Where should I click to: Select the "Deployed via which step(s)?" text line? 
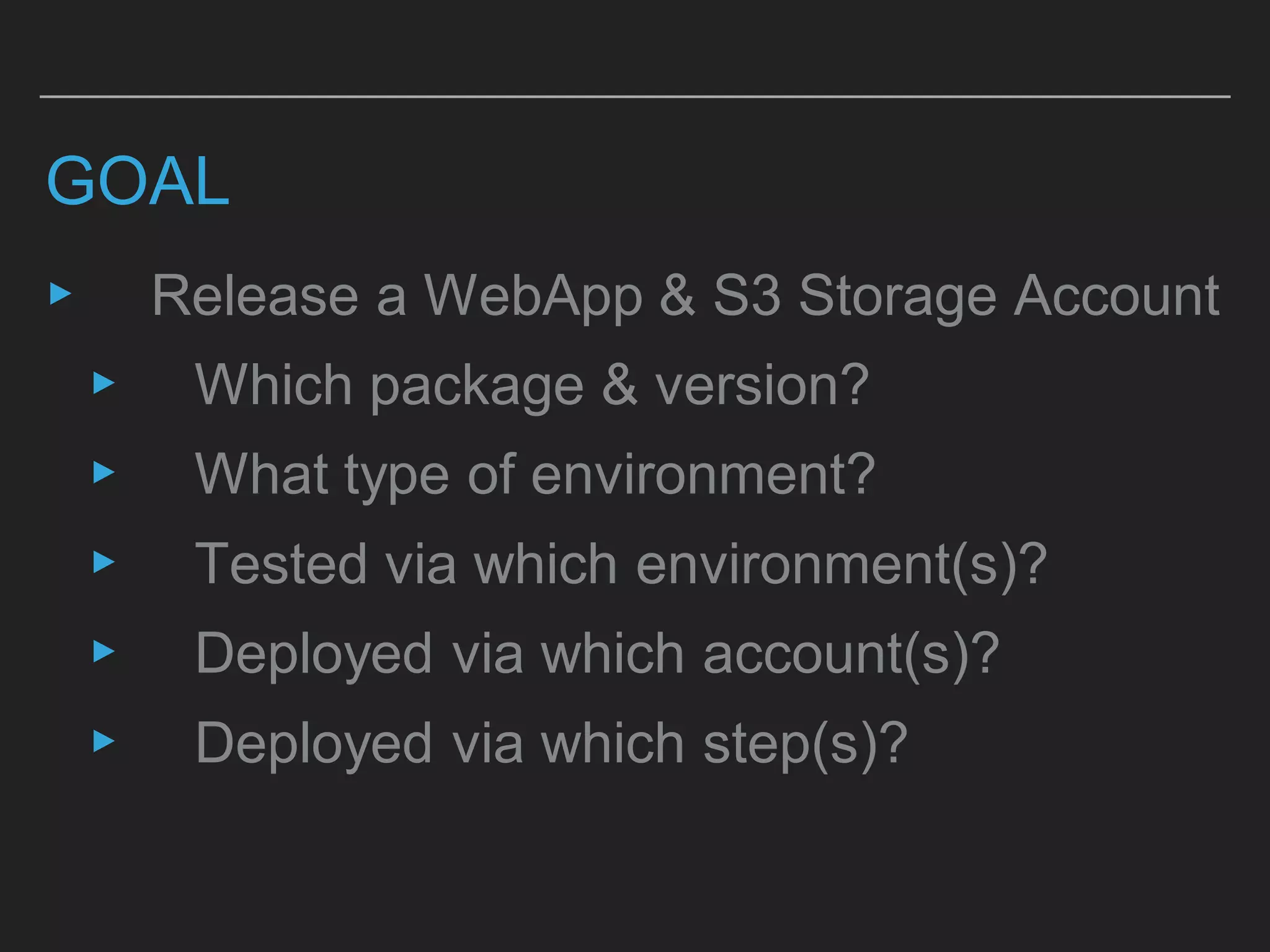(x=551, y=743)
